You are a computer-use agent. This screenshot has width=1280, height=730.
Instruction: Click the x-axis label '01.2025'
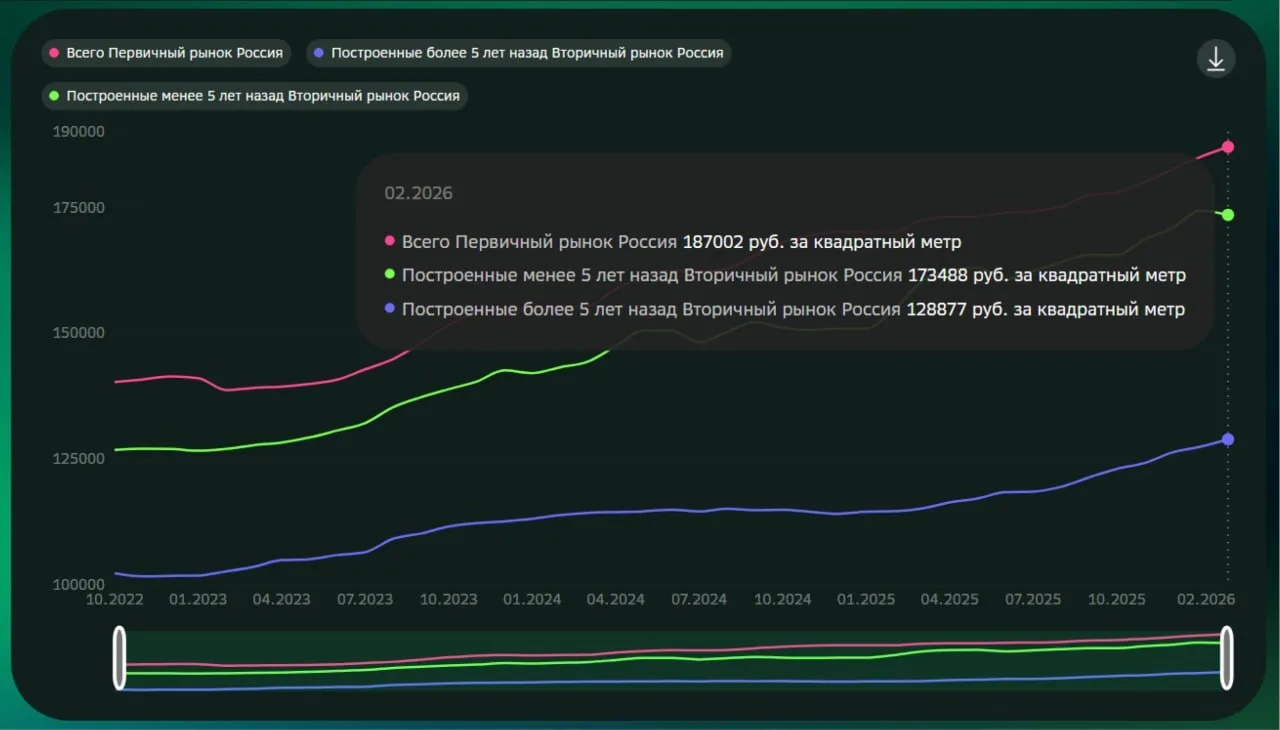(x=866, y=600)
